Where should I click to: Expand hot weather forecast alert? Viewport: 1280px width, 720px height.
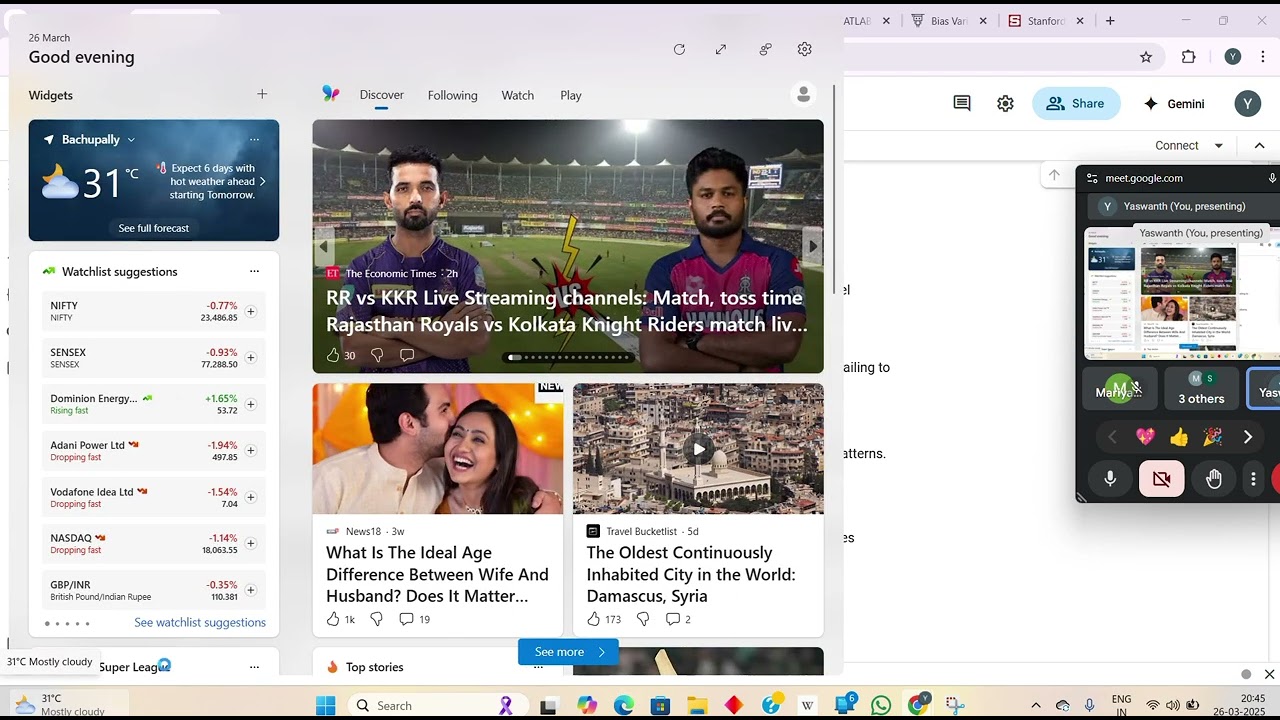tap(263, 181)
